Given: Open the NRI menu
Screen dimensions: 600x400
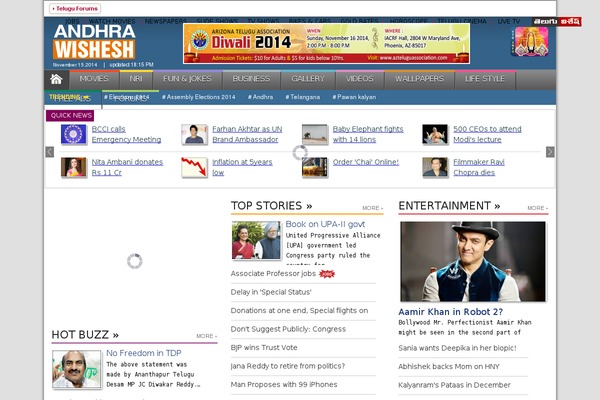Looking at the screenshot, I should (136, 79).
